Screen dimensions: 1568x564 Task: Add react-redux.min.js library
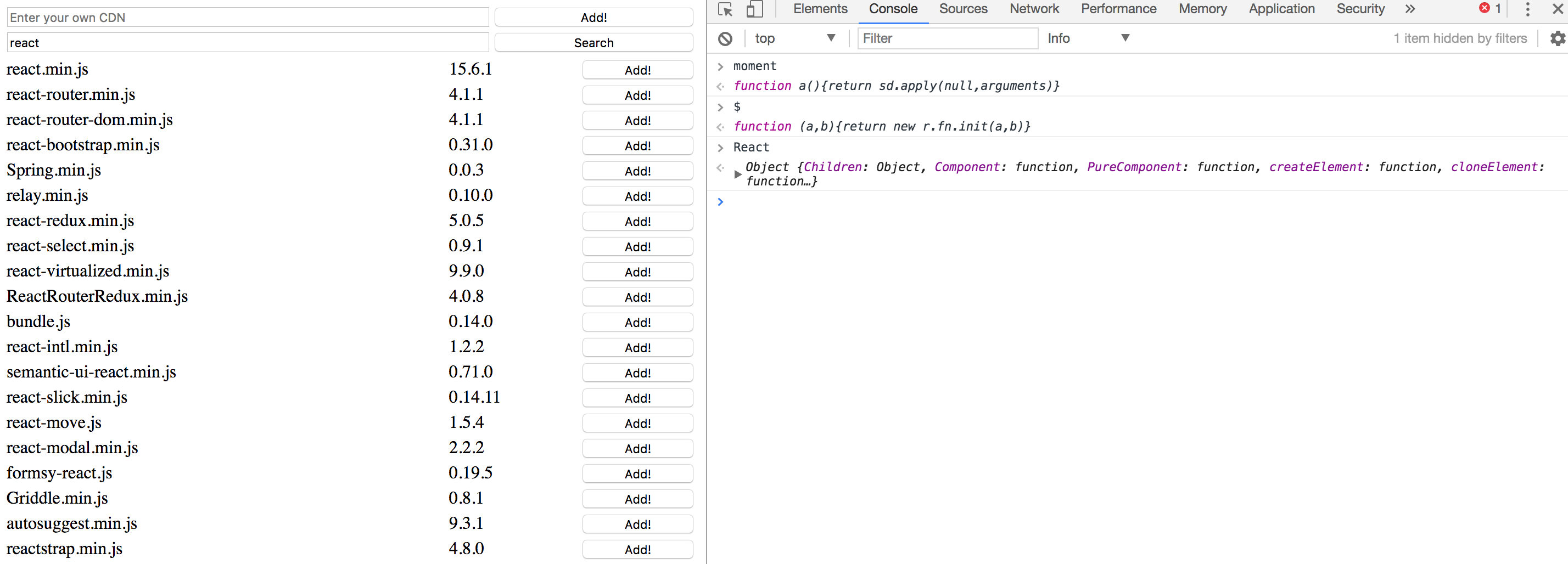[x=637, y=222]
